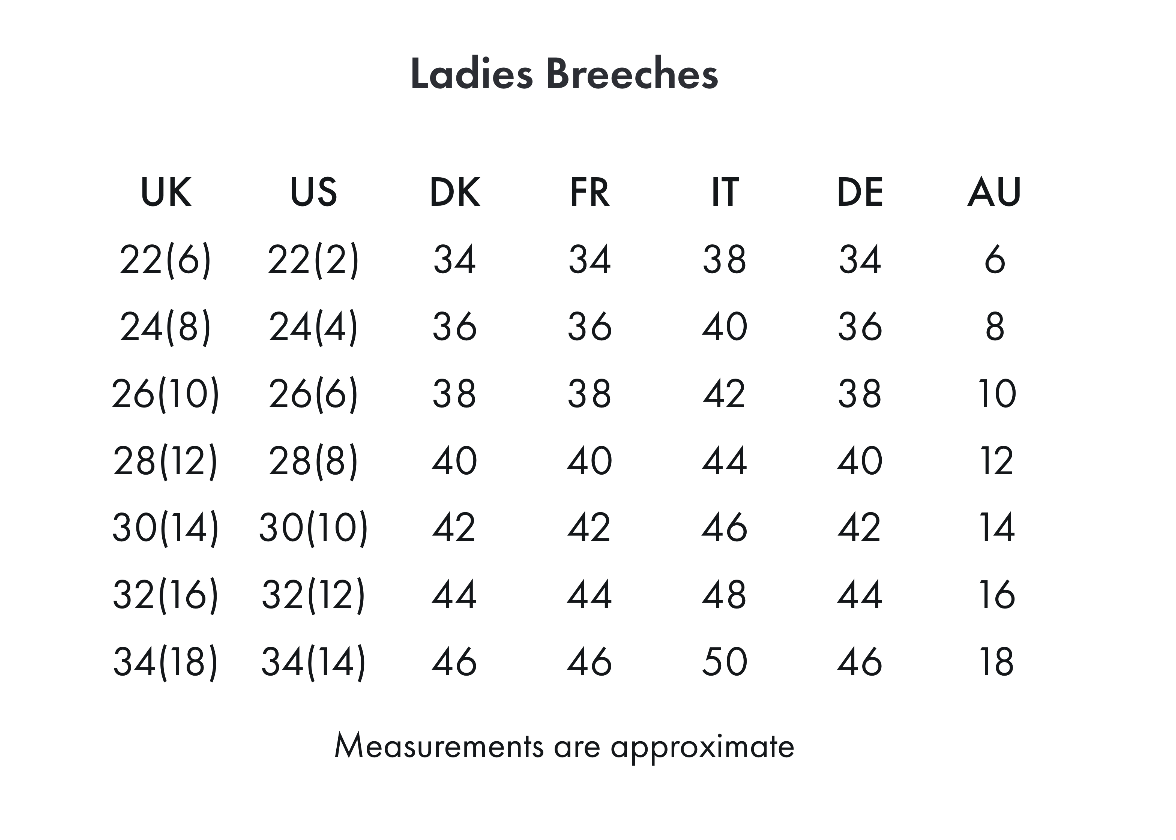This screenshot has width=1176, height=840.
Task: Select US size 28(8) cell
Action: pyautogui.click(x=313, y=461)
